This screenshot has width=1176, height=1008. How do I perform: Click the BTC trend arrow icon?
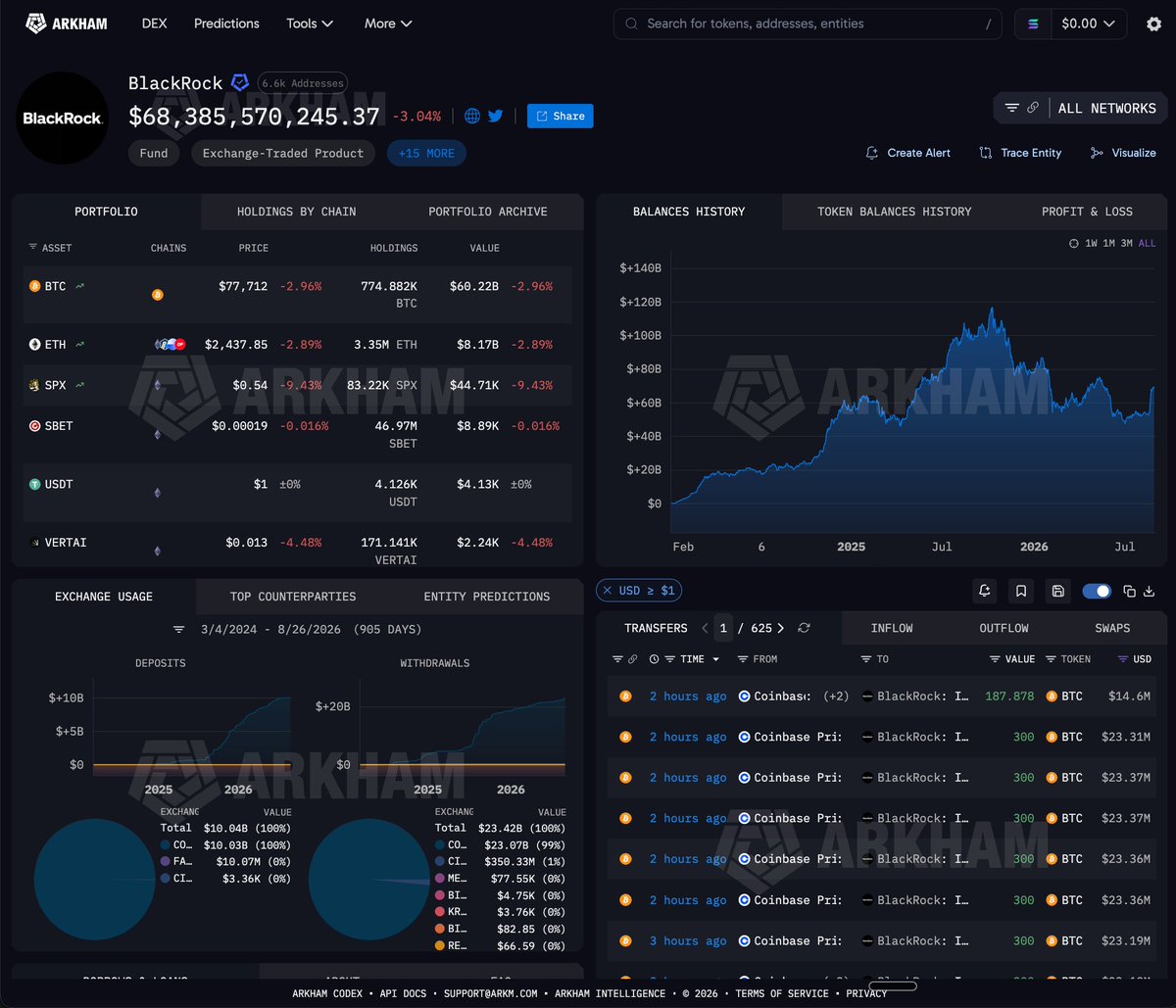79,286
